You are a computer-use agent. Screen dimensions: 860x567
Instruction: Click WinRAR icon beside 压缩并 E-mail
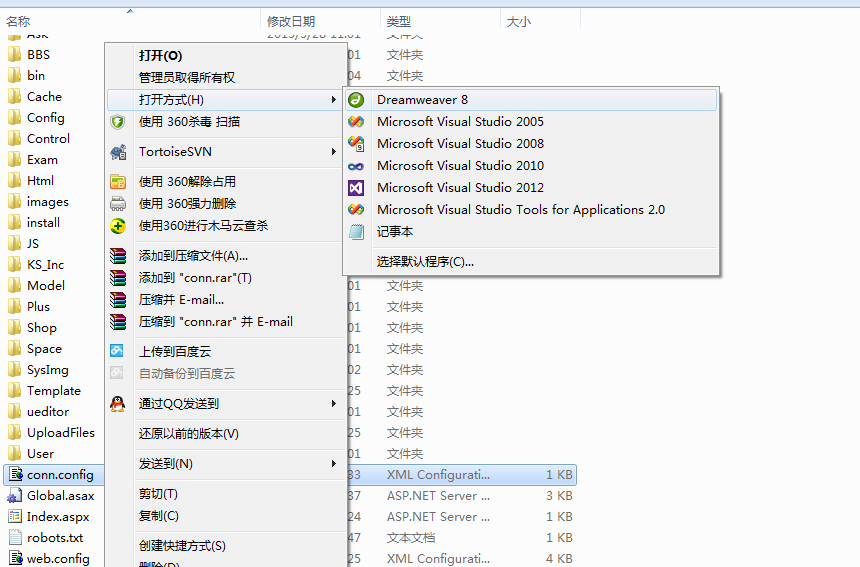pos(117,300)
